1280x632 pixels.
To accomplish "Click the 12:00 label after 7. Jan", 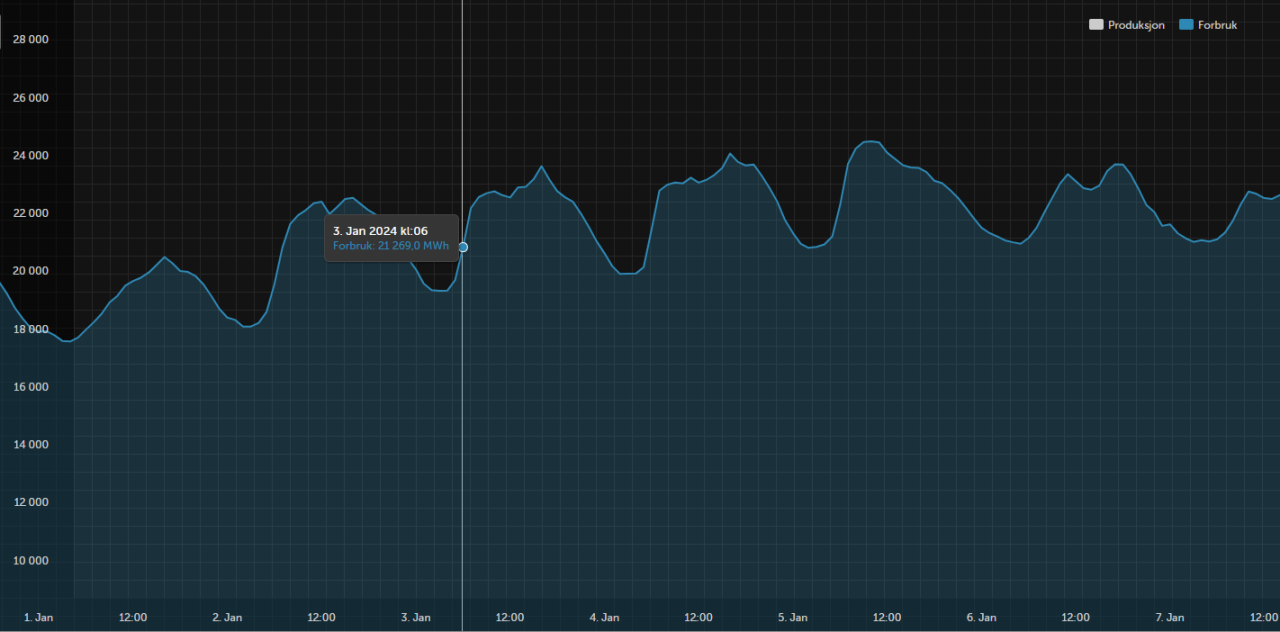I will tap(1264, 618).
